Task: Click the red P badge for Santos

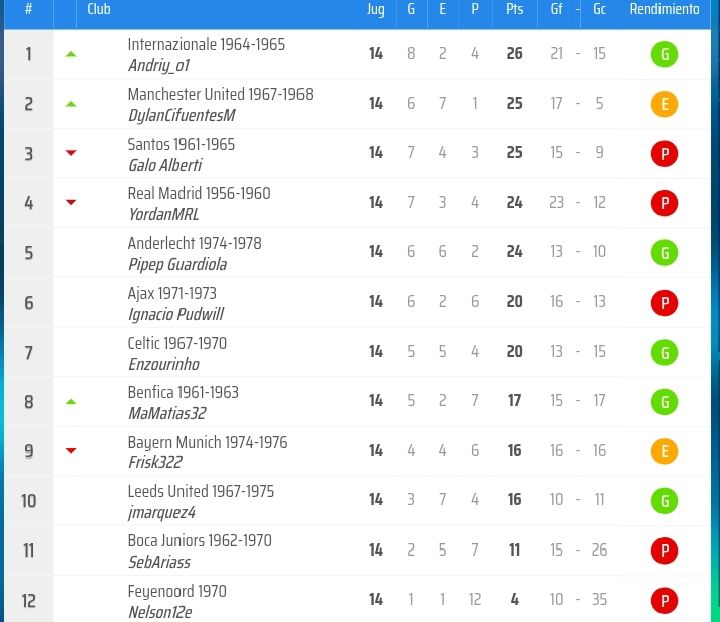Action: tap(664, 154)
